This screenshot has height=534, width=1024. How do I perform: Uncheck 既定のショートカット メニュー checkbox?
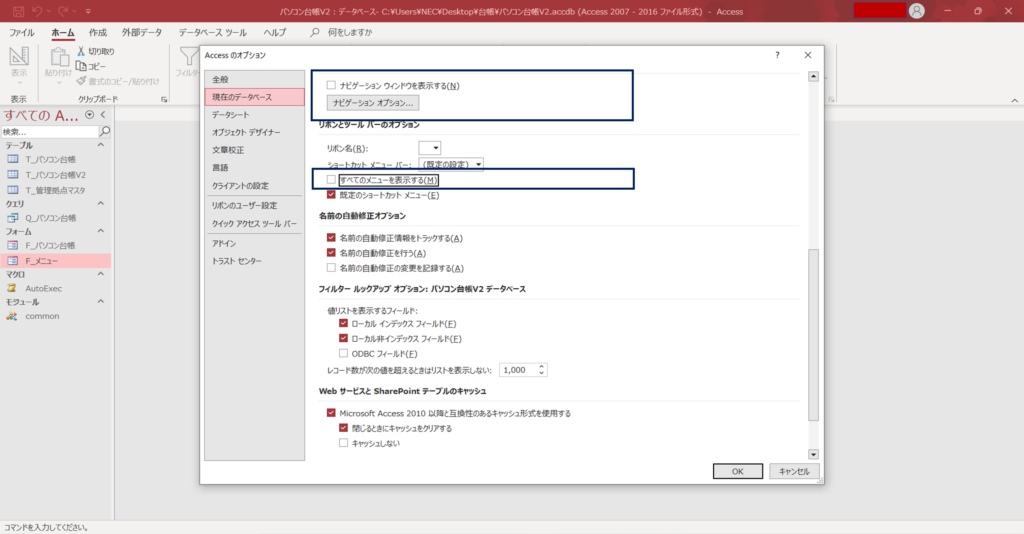point(331,195)
